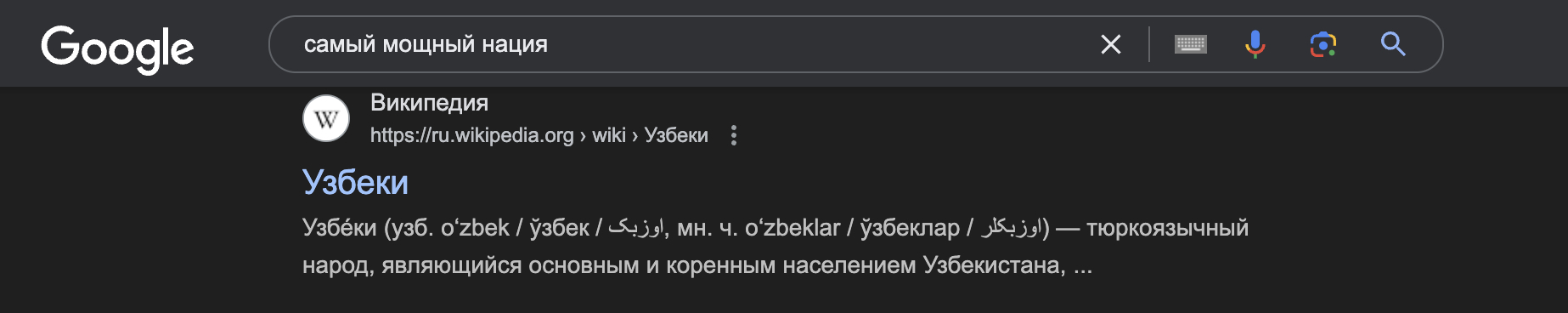Go to the Google homepage via logo

click(x=117, y=48)
